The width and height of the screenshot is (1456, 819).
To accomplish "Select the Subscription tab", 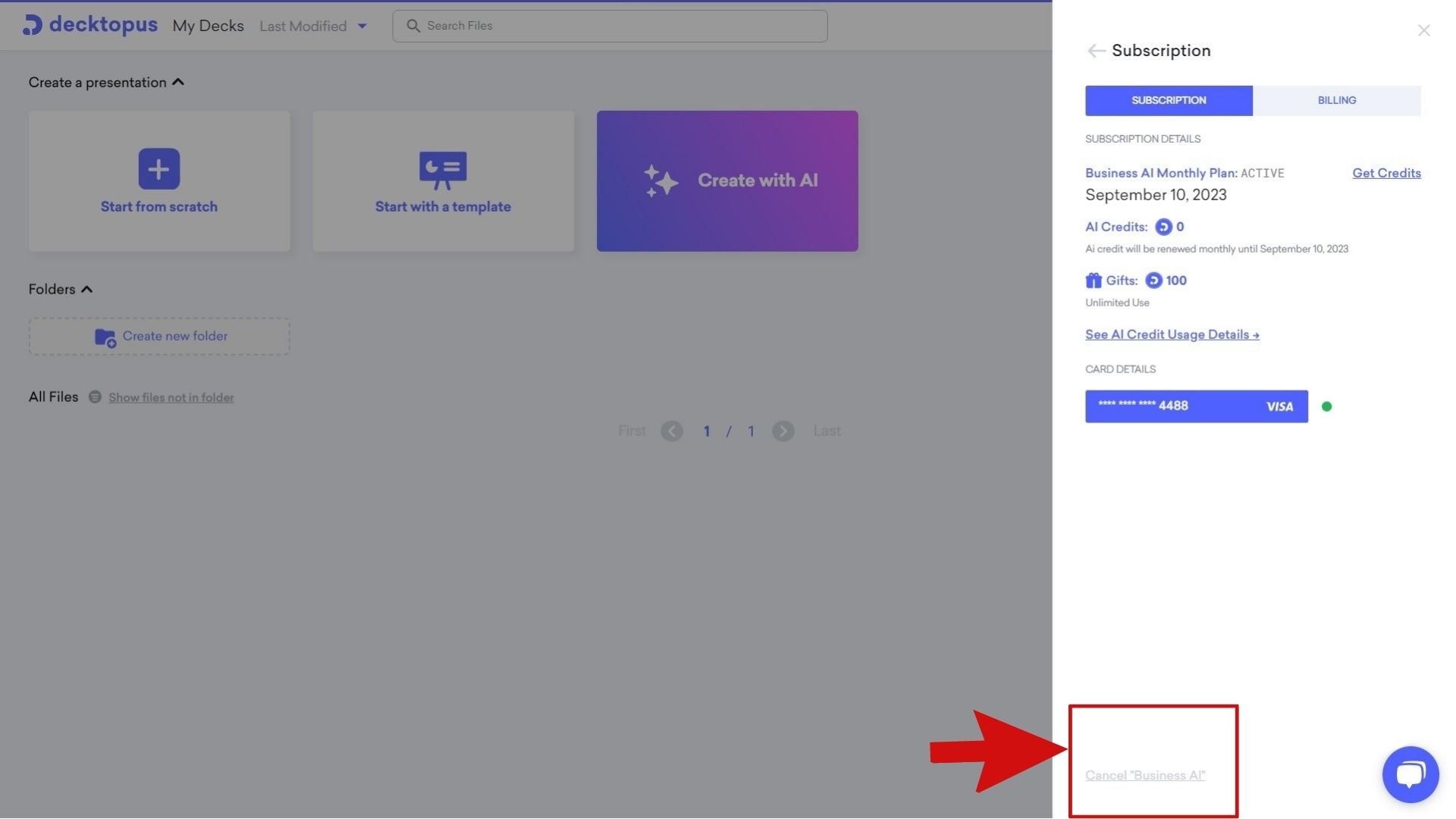I will pos(1168,100).
